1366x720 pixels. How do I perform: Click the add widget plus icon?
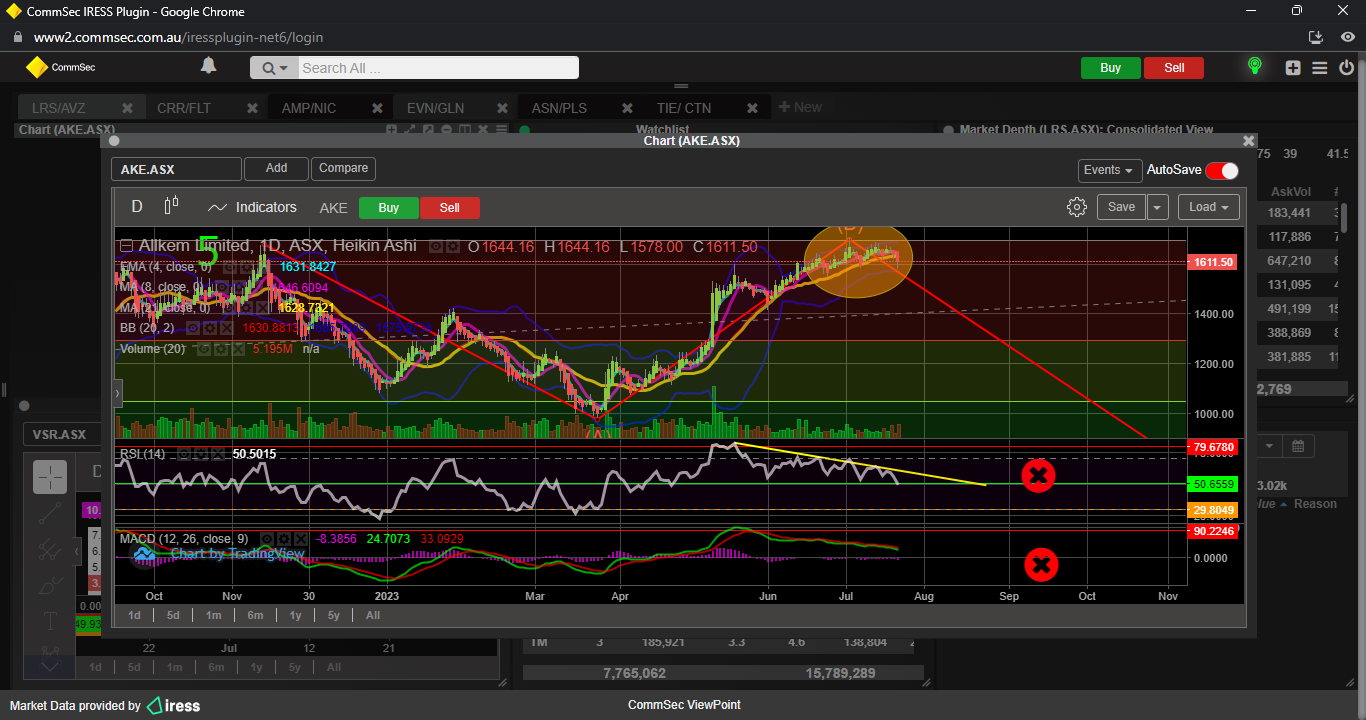[1294, 68]
